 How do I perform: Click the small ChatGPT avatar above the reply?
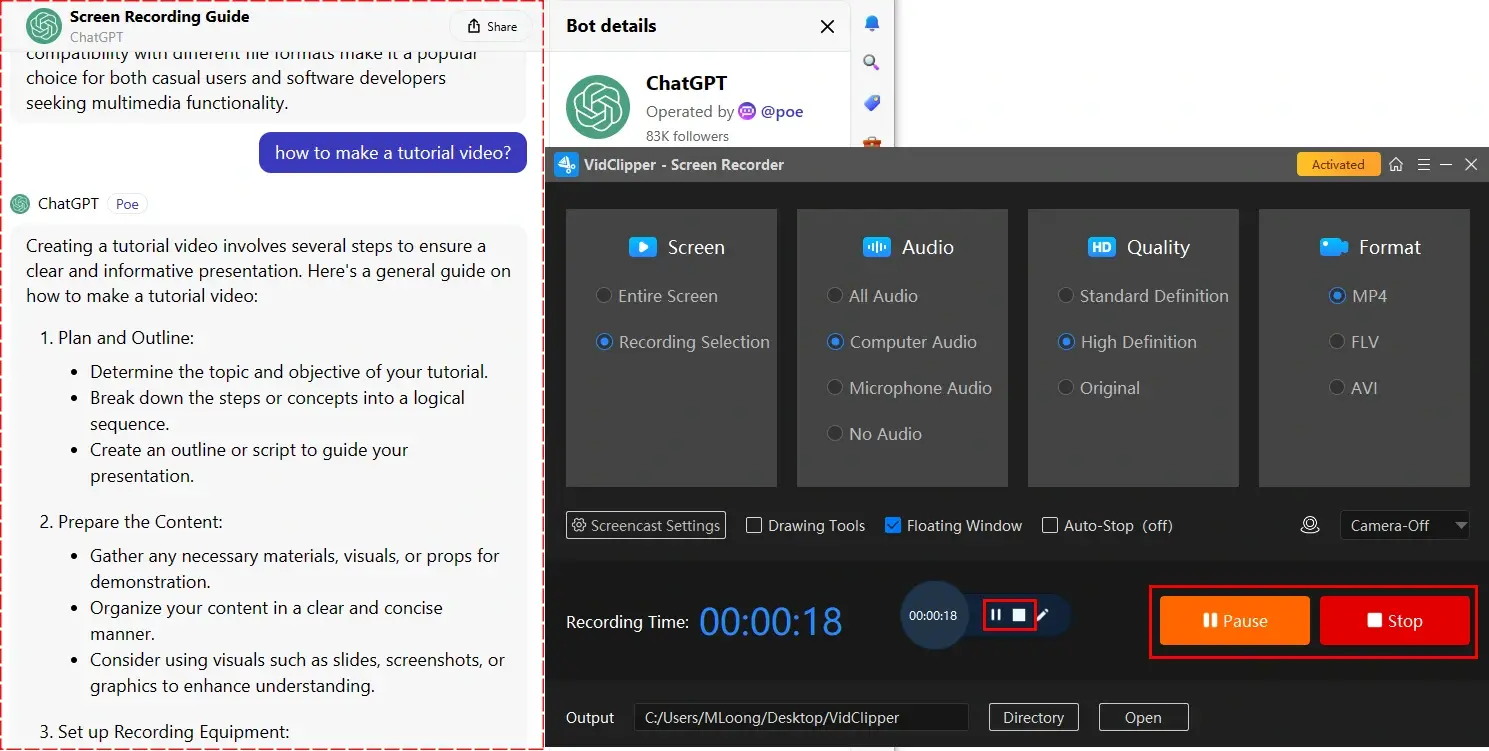click(x=20, y=204)
